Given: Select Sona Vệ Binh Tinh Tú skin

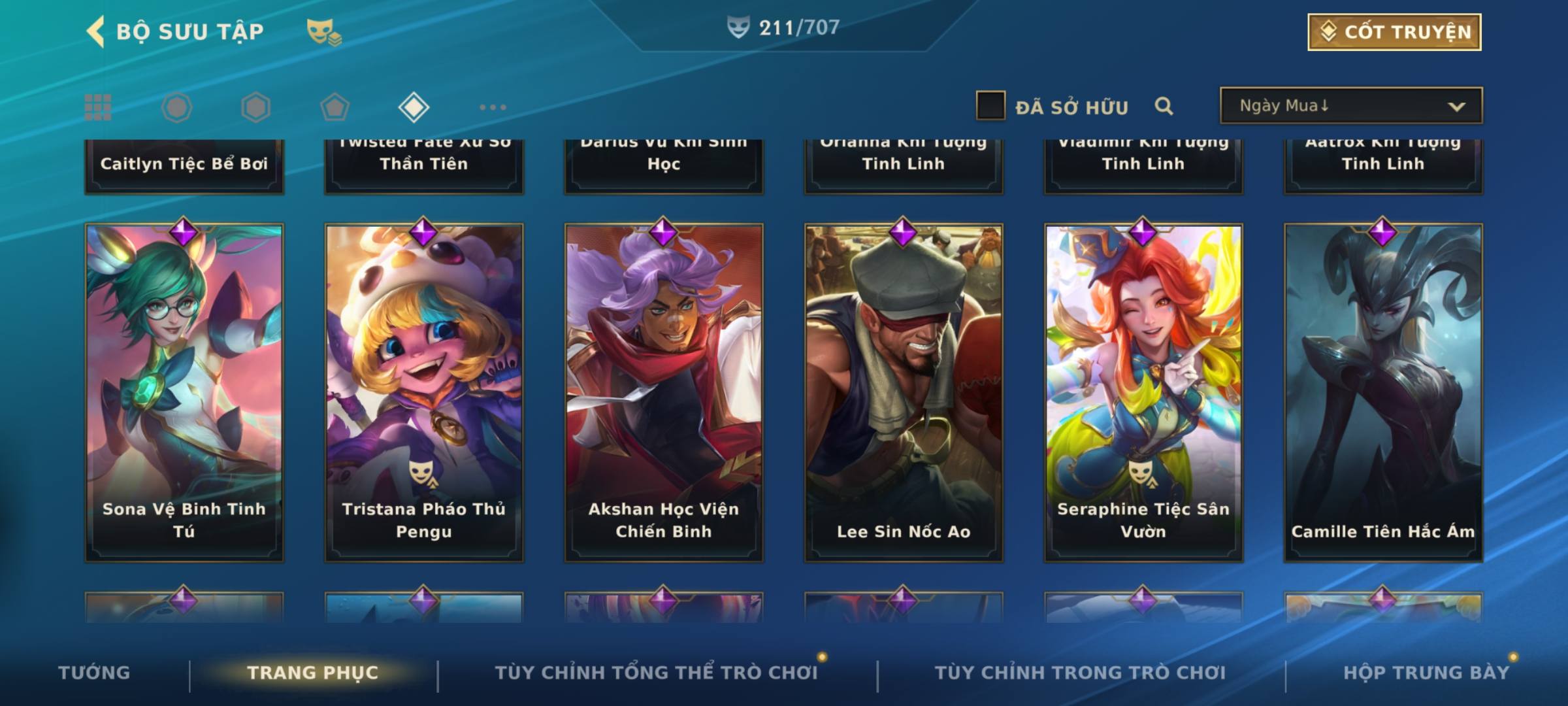Looking at the screenshot, I should [x=184, y=393].
